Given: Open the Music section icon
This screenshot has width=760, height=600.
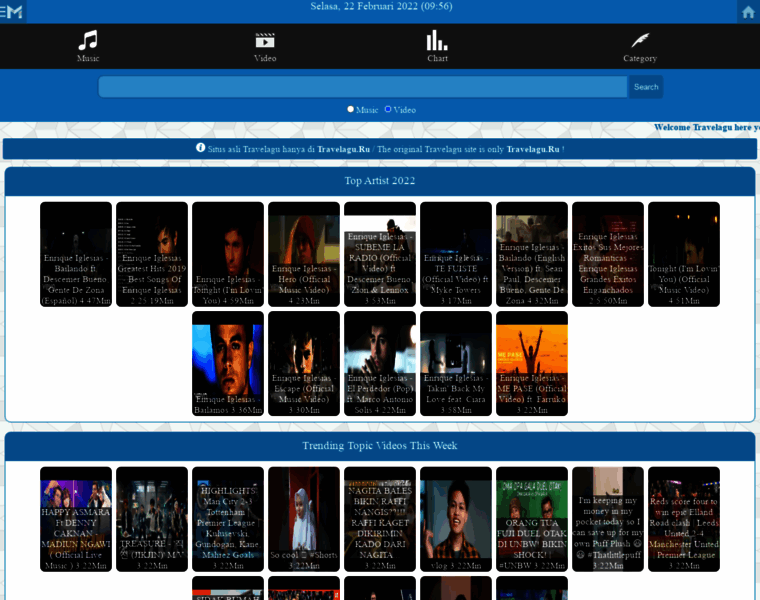Looking at the screenshot, I should click(88, 41).
